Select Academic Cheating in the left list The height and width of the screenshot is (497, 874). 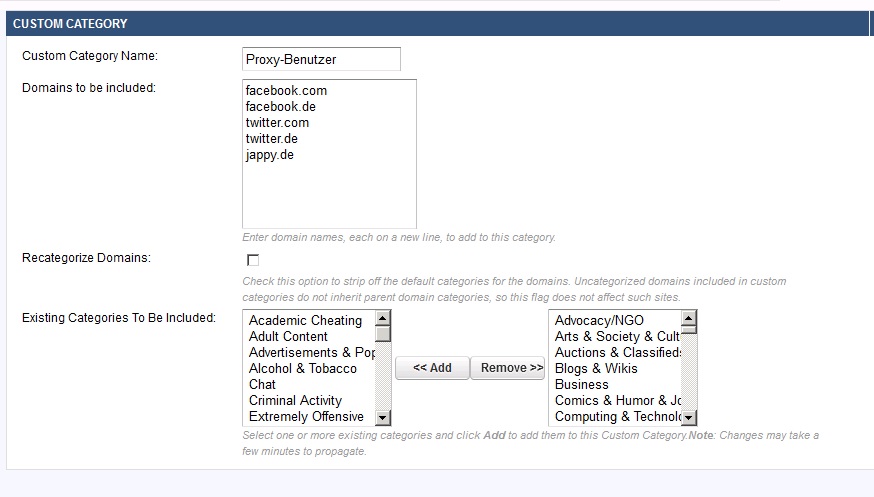coord(305,320)
